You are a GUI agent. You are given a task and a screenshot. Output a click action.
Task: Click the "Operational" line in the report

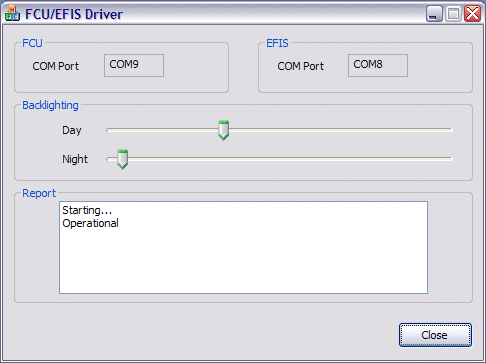(x=90, y=223)
